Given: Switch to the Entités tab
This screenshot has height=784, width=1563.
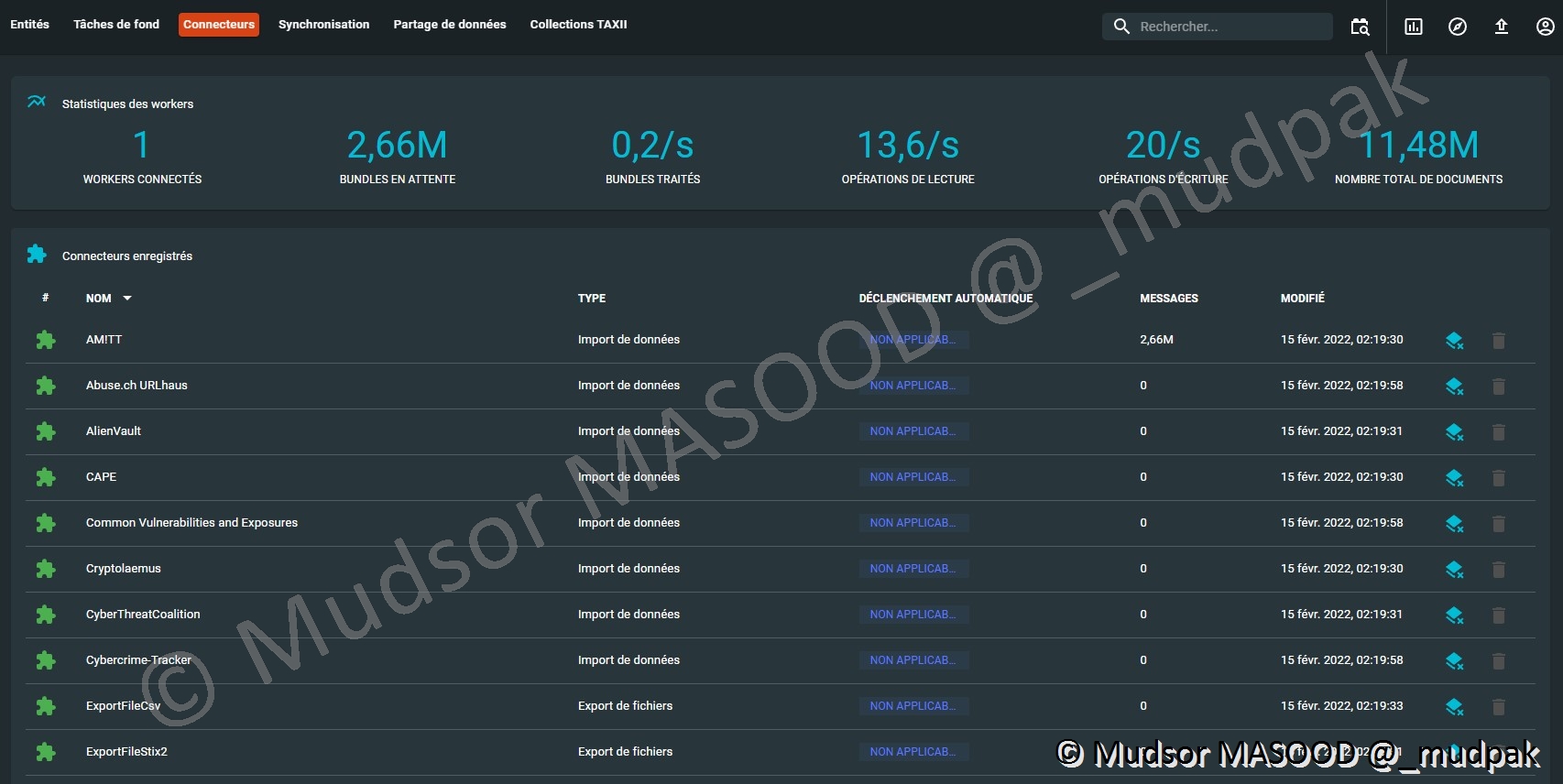Looking at the screenshot, I should tap(30, 25).
